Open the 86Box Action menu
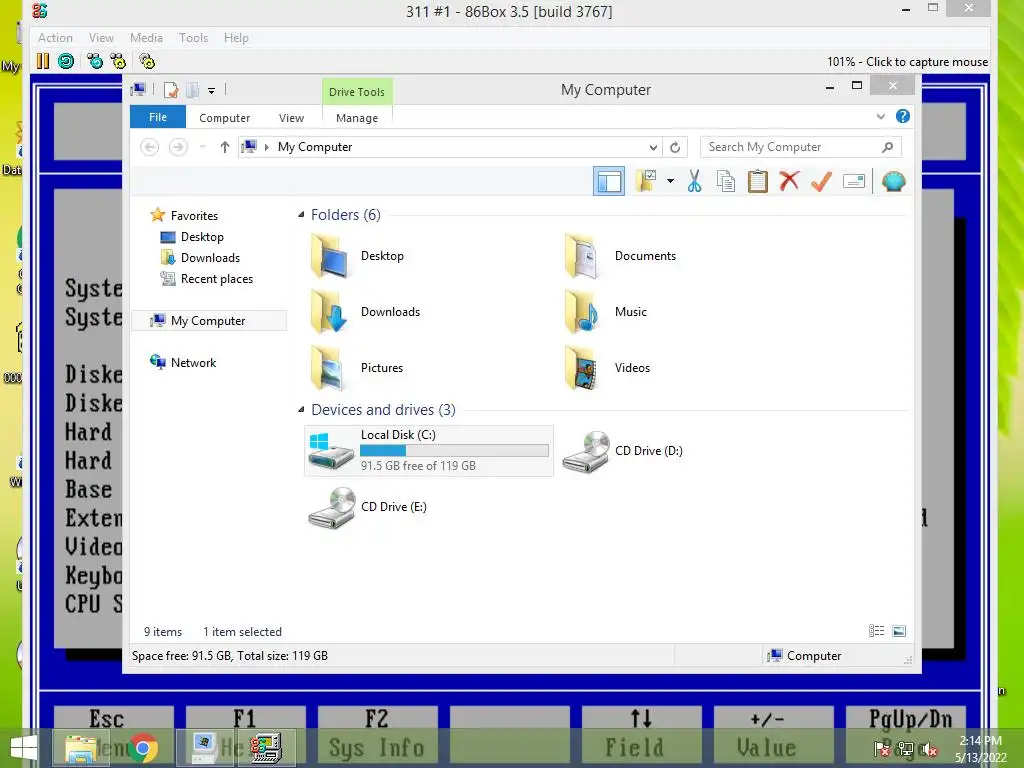This screenshot has height=768, width=1024. [x=56, y=38]
